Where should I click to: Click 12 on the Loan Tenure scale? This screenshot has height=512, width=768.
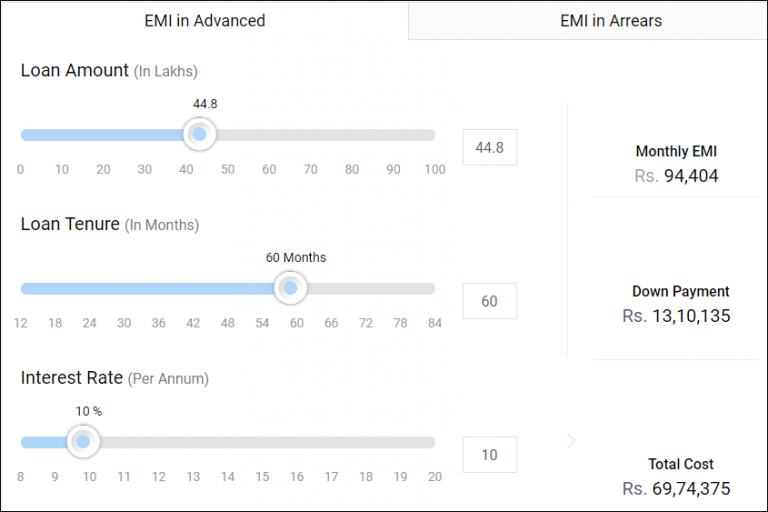(21, 323)
